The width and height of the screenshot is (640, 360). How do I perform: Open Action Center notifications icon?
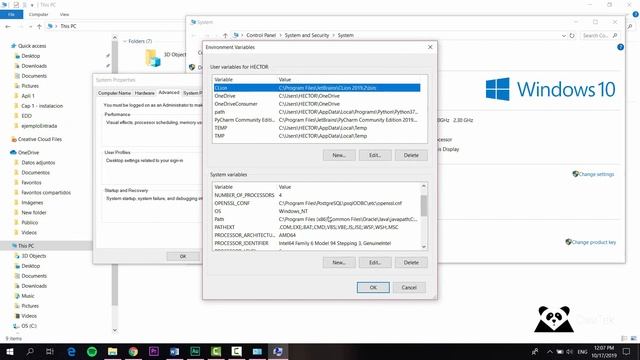click(627, 351)
